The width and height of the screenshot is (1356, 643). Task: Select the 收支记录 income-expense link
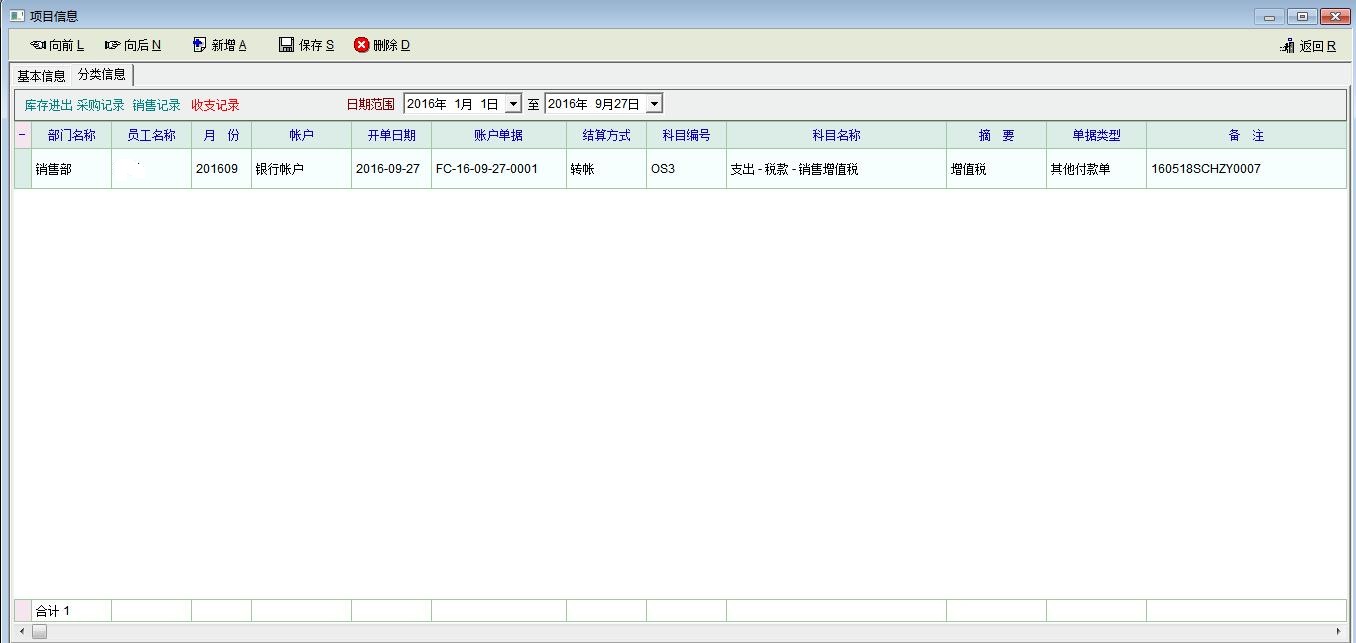point(215,105)
